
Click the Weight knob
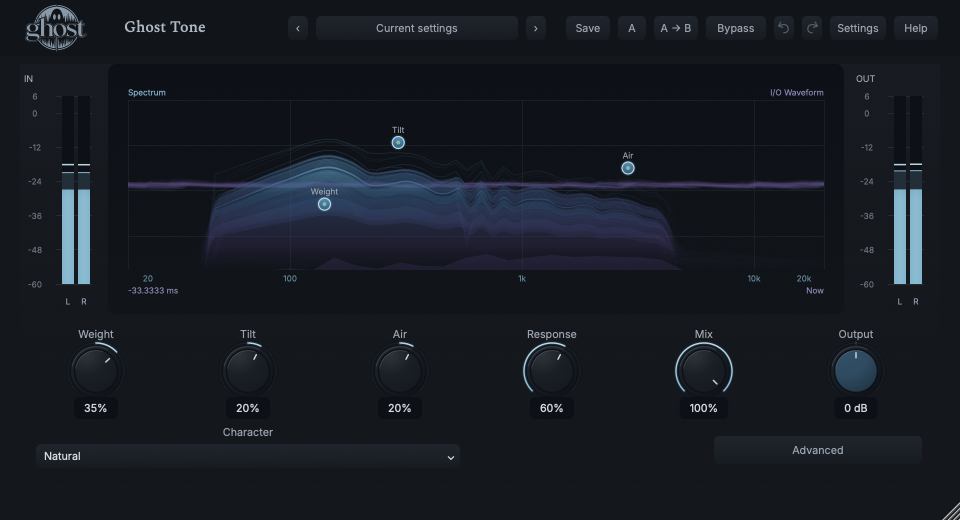96,371
